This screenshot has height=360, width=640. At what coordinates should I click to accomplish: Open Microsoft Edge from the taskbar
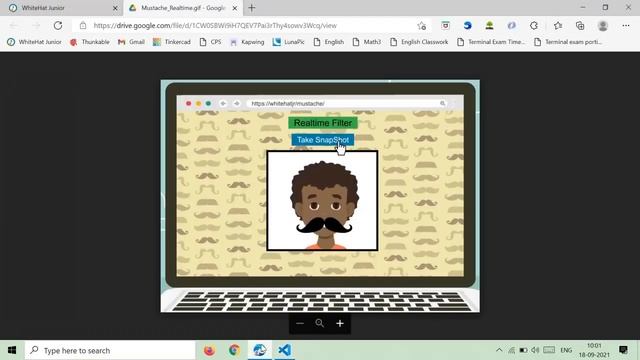click(260, 350)
